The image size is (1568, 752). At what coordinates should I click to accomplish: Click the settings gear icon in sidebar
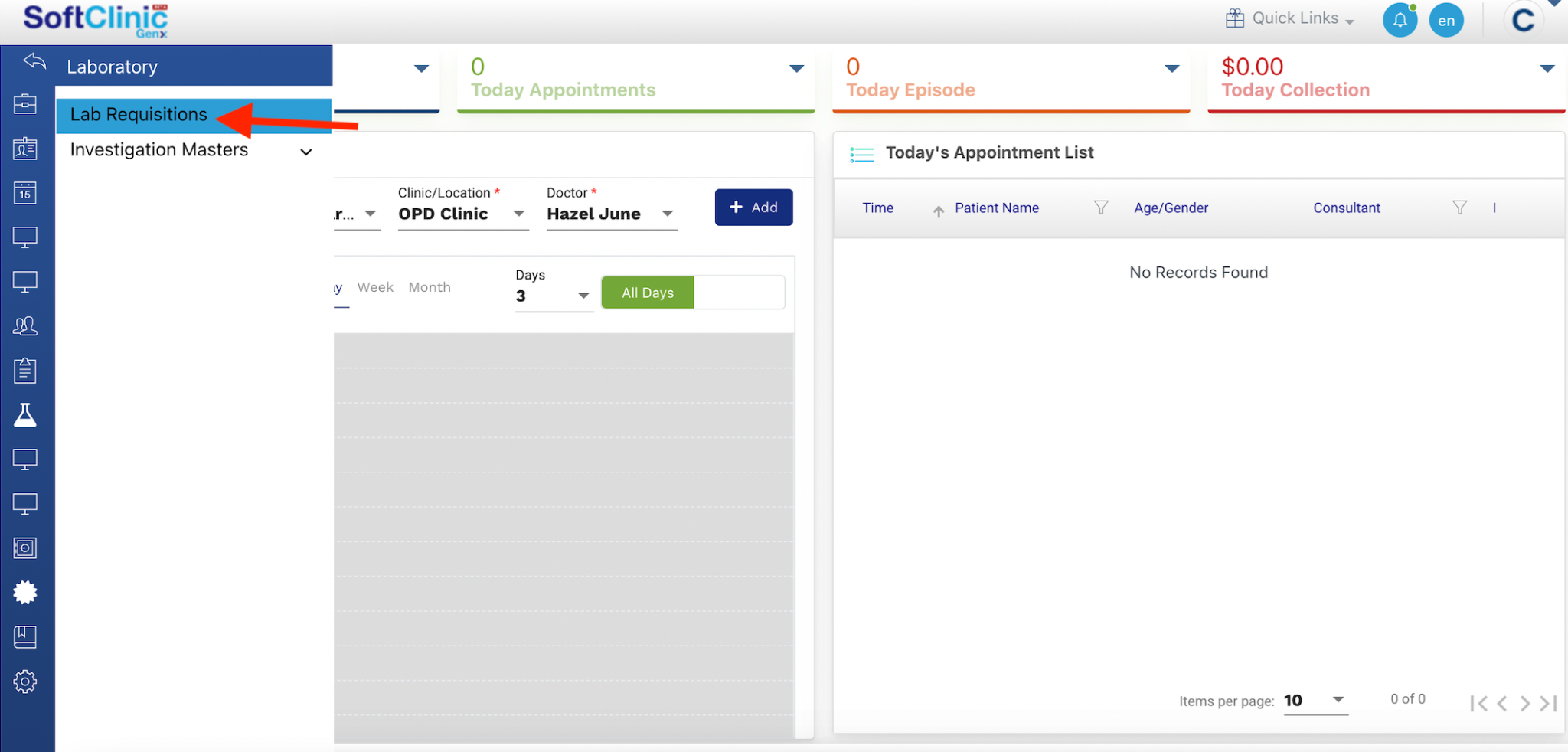pos(24,681)
